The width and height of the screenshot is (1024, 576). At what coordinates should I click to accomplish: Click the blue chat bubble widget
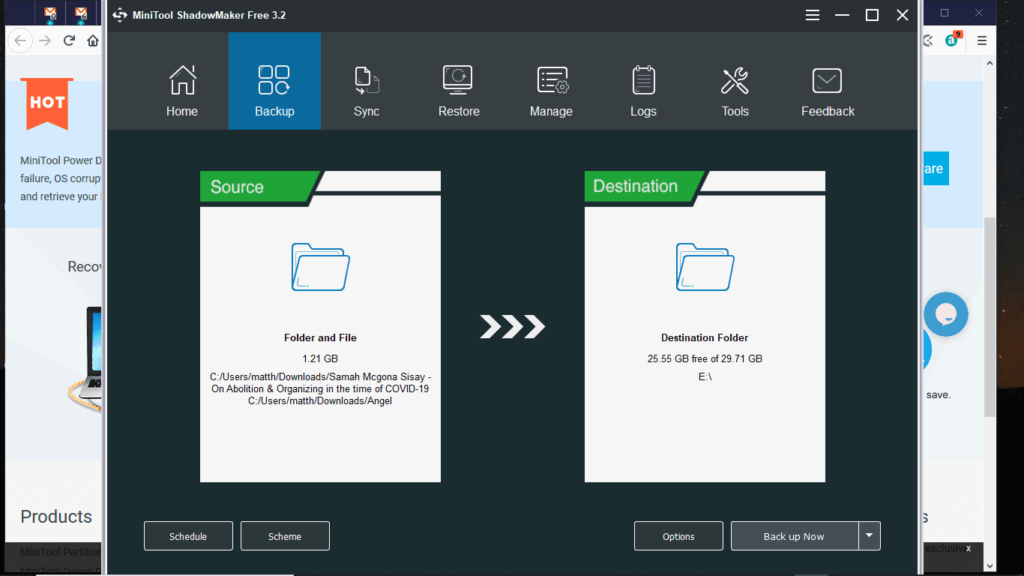tap(945, 314)
